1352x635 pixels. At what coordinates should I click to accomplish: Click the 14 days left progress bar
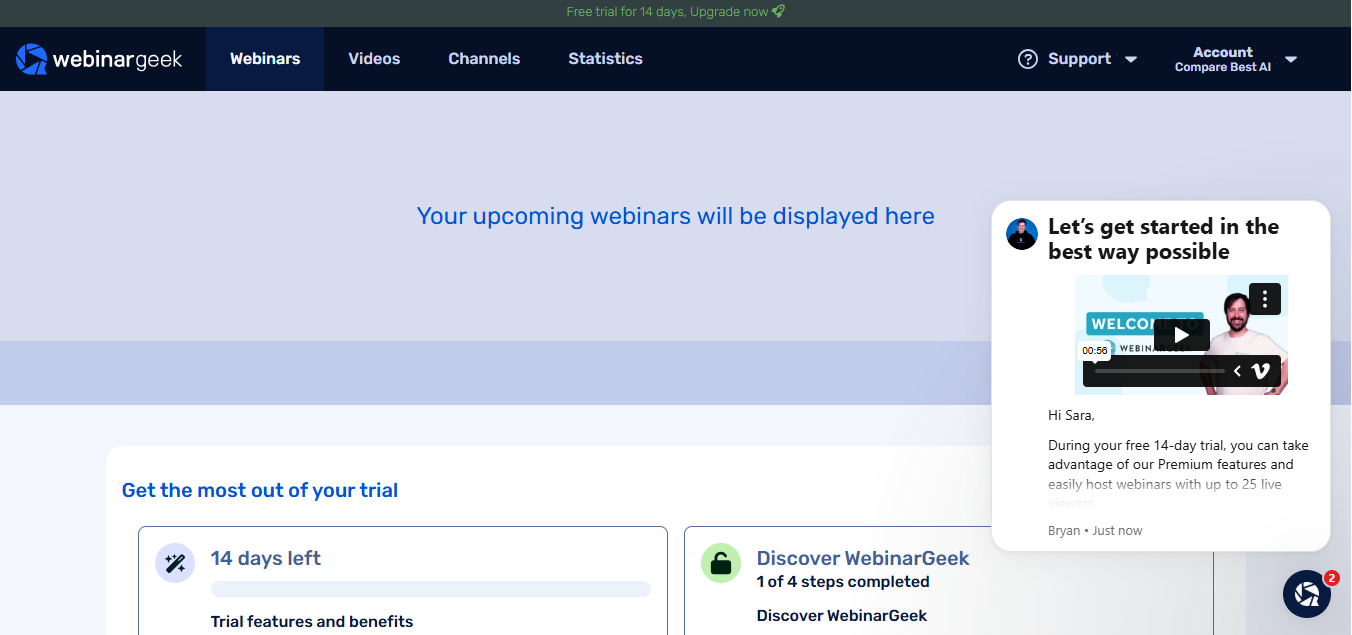tap(431, 589)
